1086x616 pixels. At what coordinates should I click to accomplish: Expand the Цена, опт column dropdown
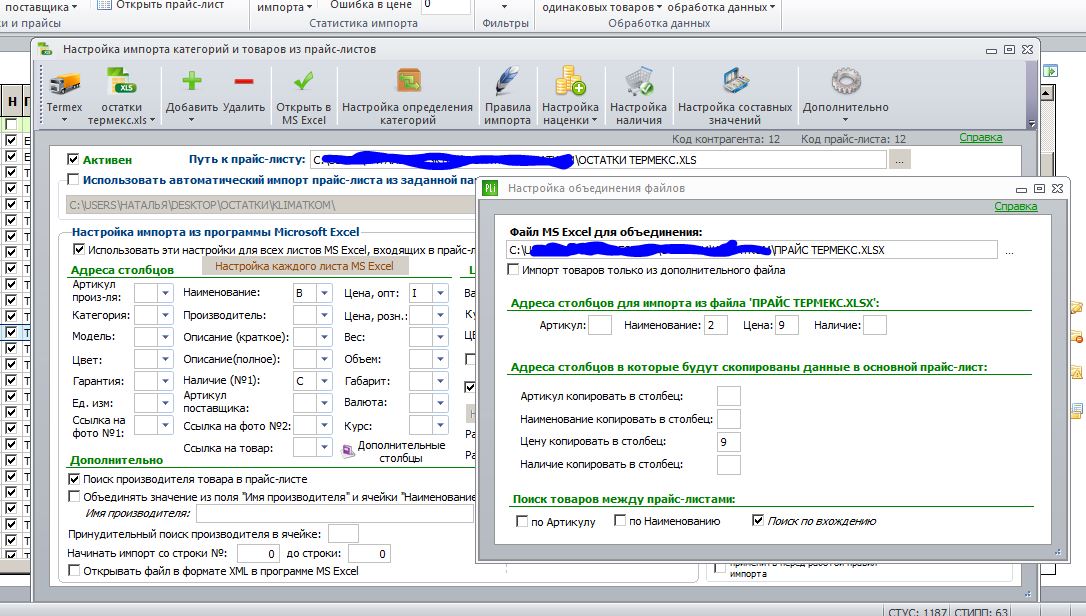coord(440,293)
